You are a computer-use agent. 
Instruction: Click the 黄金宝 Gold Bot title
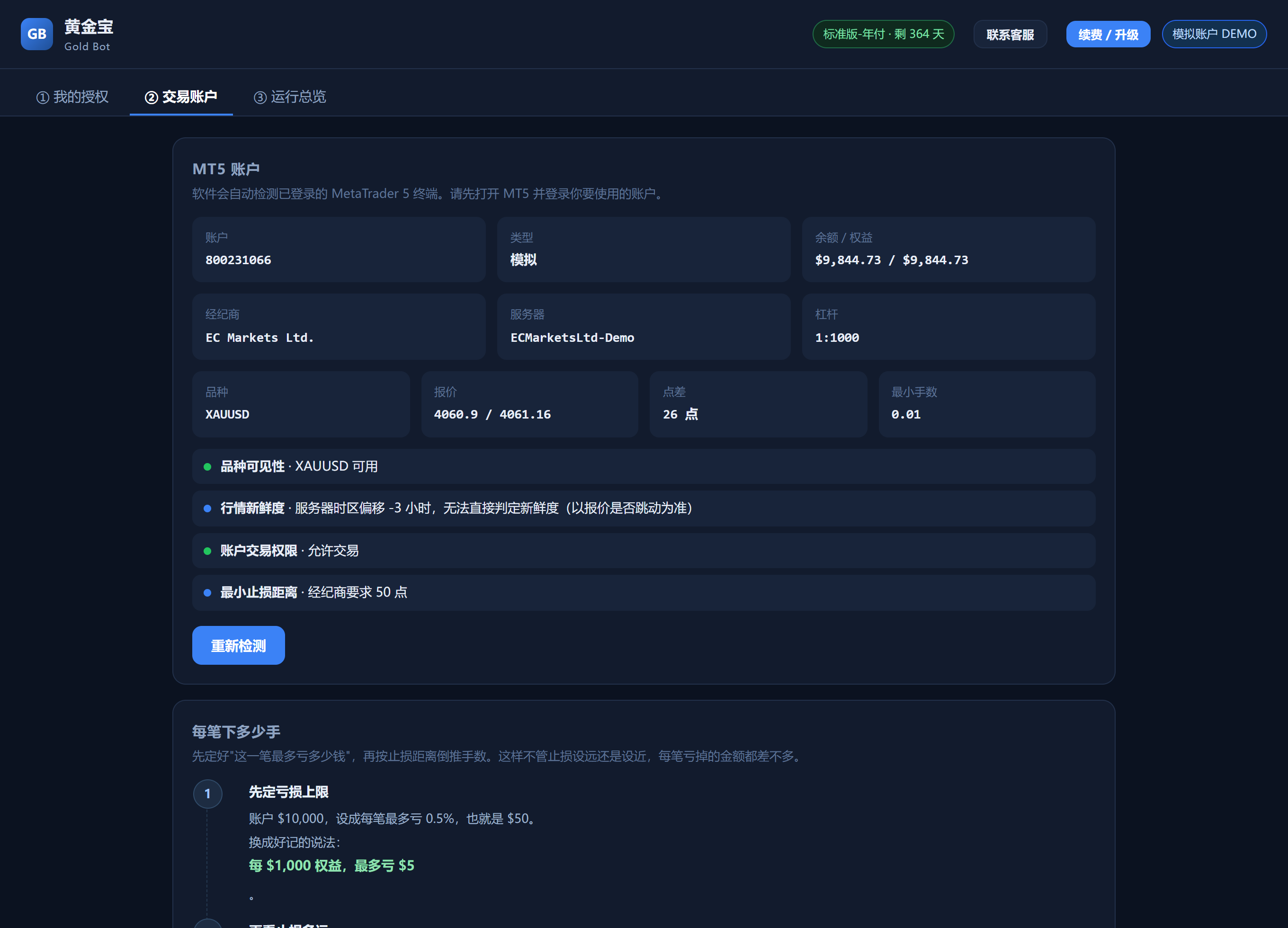89,35
